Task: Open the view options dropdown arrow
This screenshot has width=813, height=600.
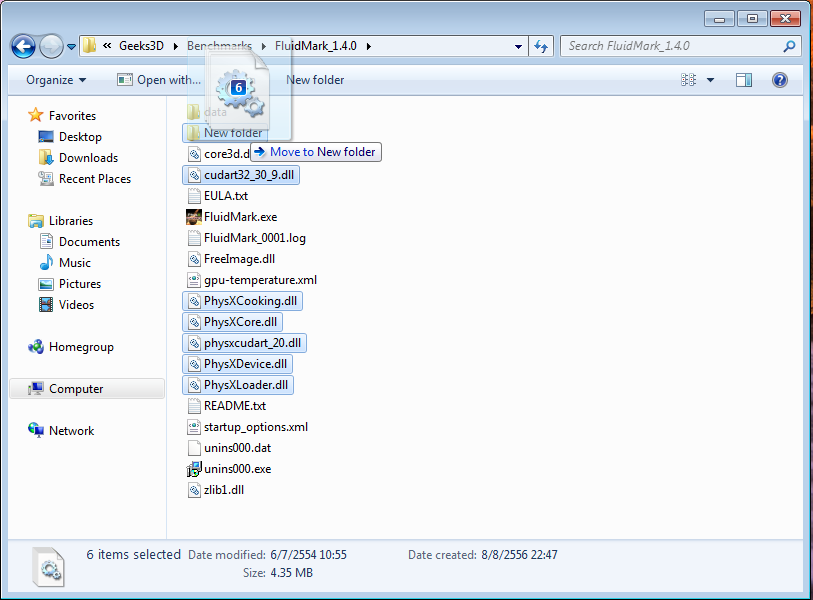Action: (710, 80)
